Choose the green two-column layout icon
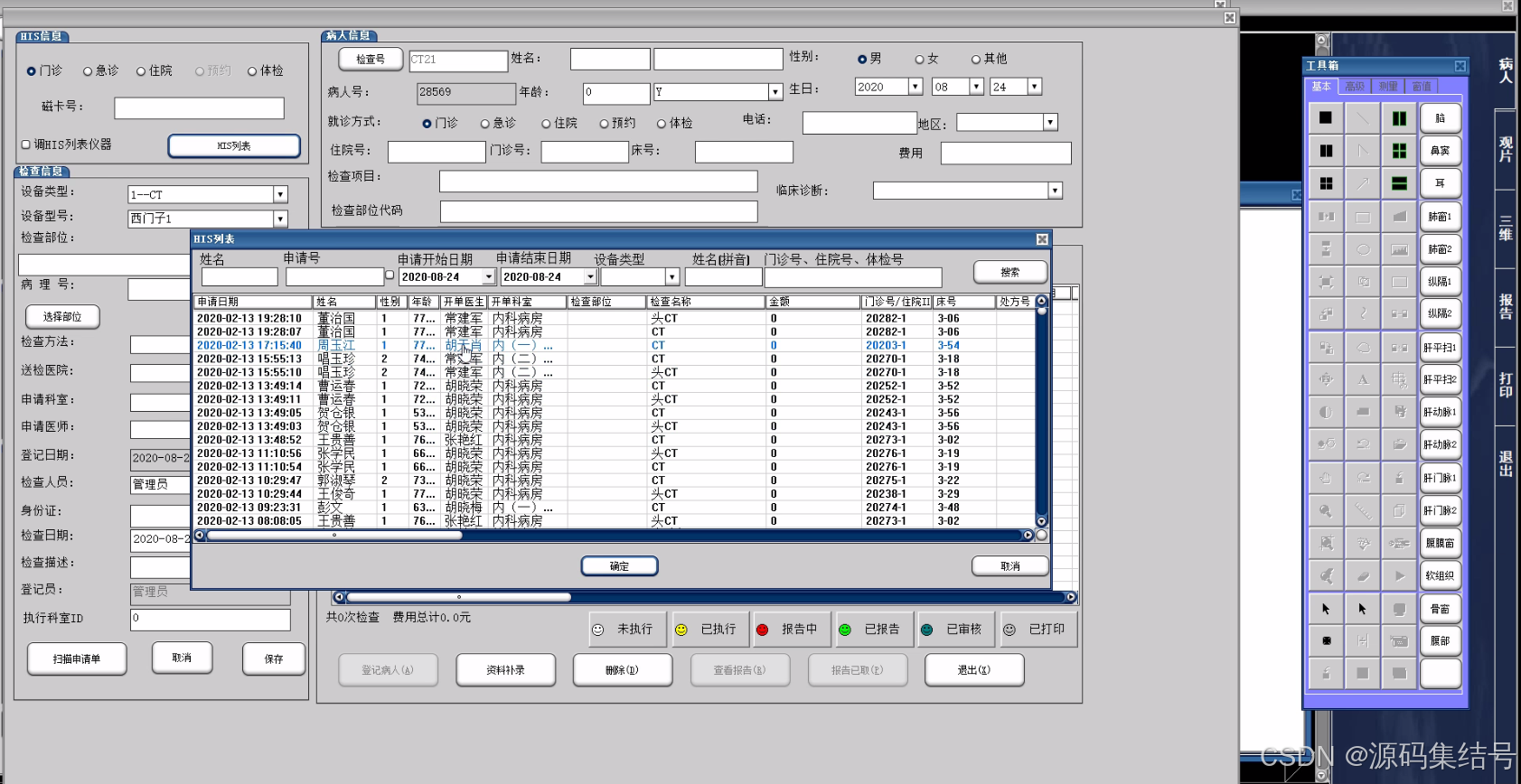The image size is (1521, 784). point(1399,117)
